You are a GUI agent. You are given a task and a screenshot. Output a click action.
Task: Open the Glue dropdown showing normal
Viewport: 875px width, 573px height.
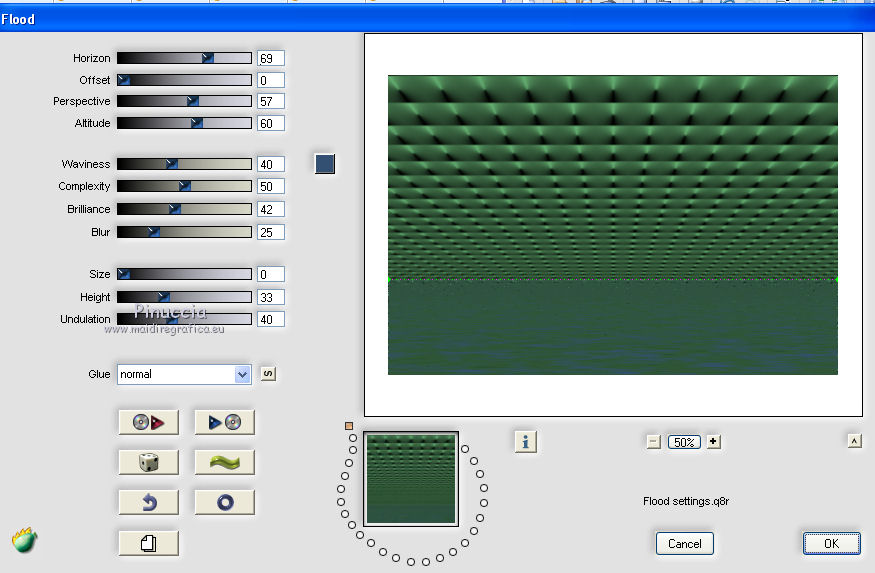(184, 374)
